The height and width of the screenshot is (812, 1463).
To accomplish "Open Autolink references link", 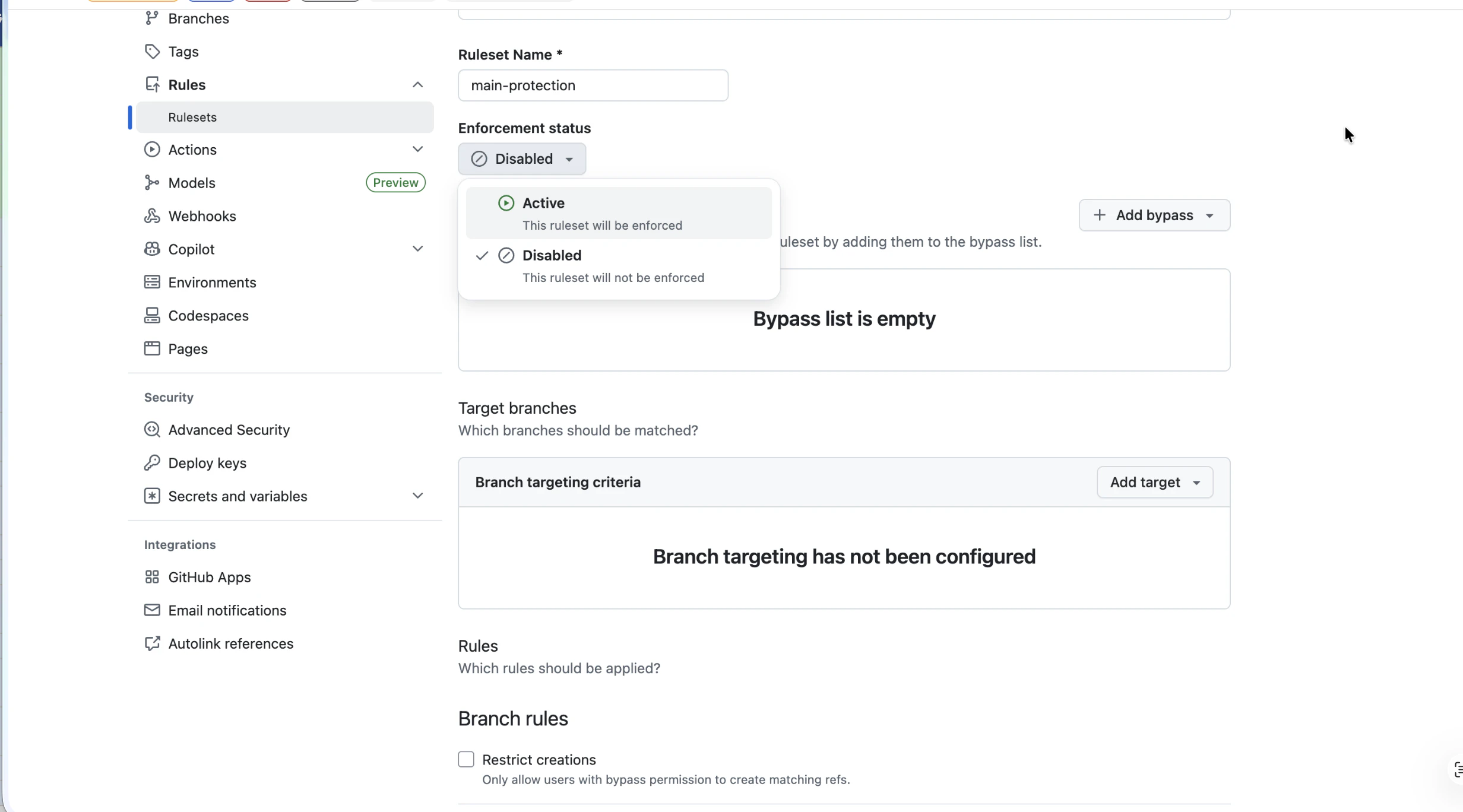I will pyautogui.click(x=230, y=643).
